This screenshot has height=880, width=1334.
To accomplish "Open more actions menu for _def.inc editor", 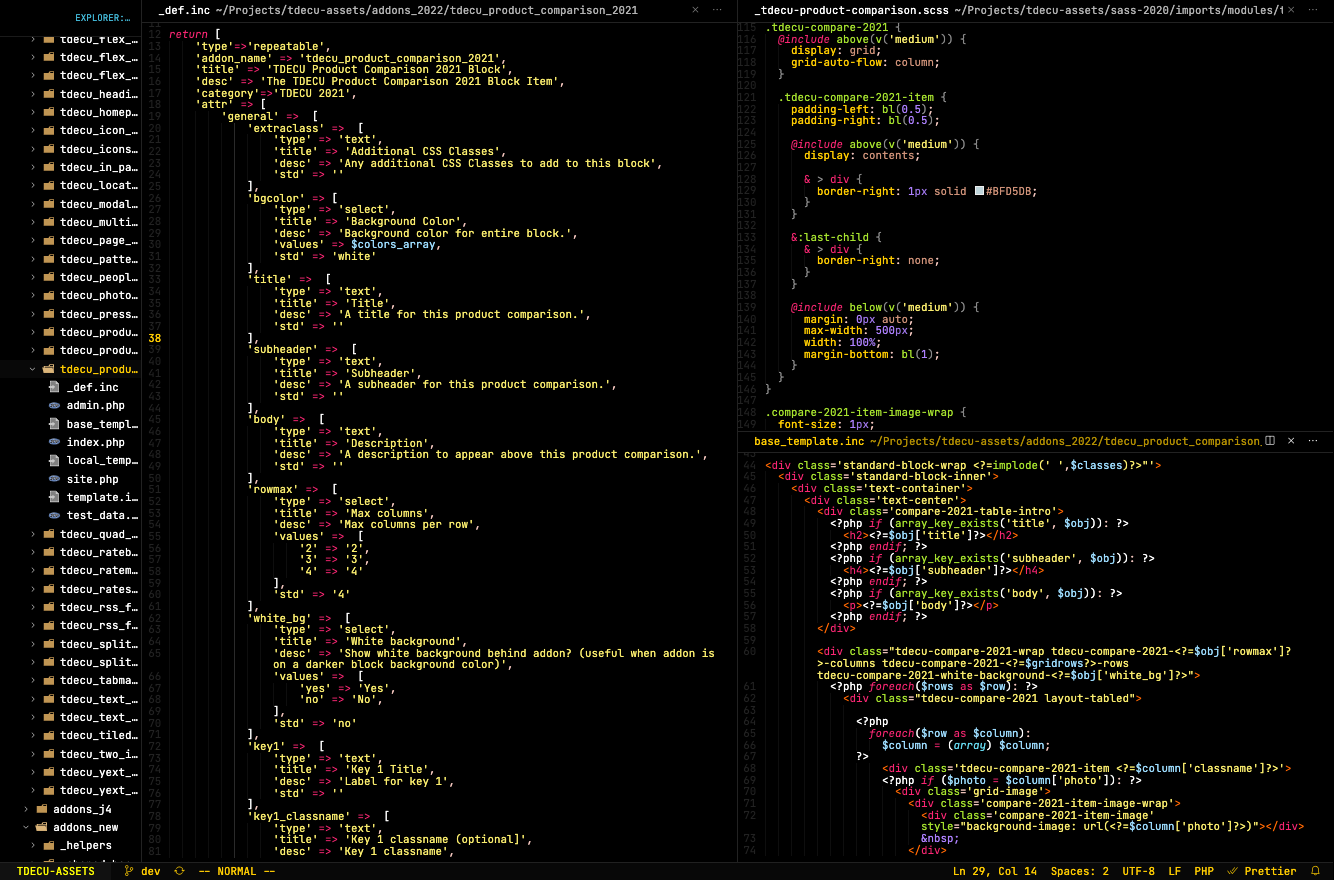I will tap(717, 9).
